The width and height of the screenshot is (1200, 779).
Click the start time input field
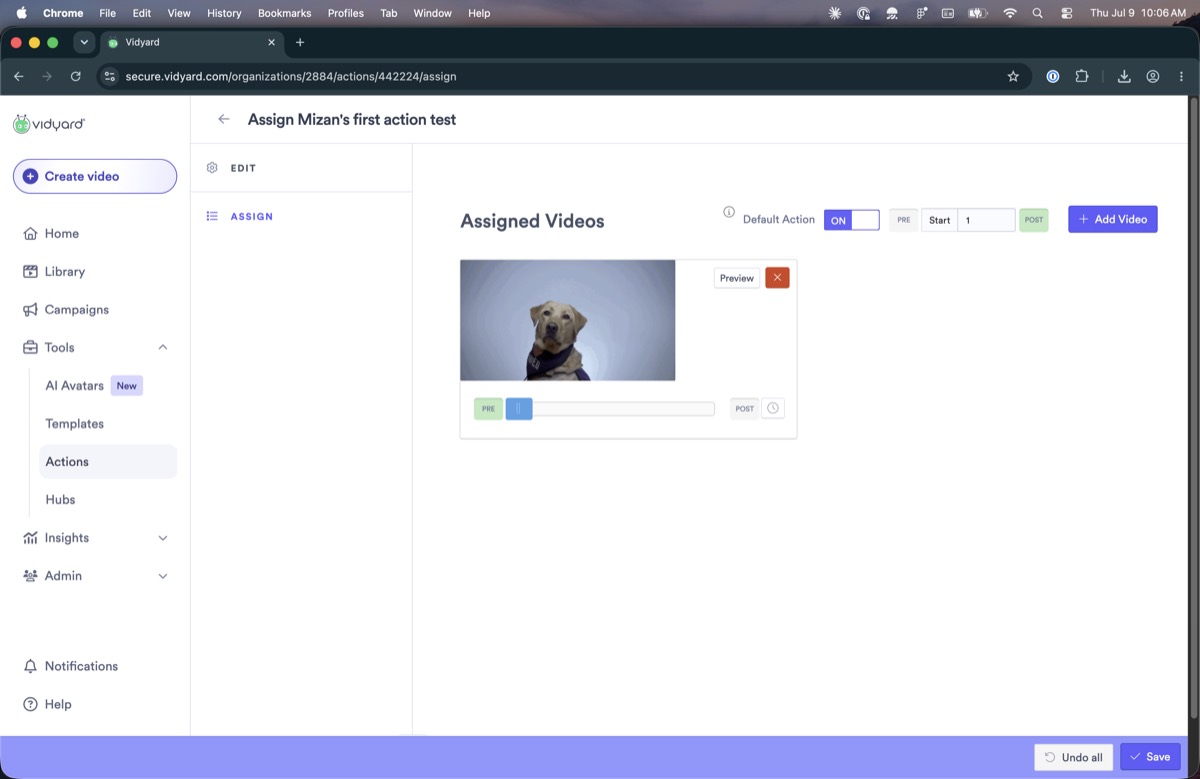[986, 220]
